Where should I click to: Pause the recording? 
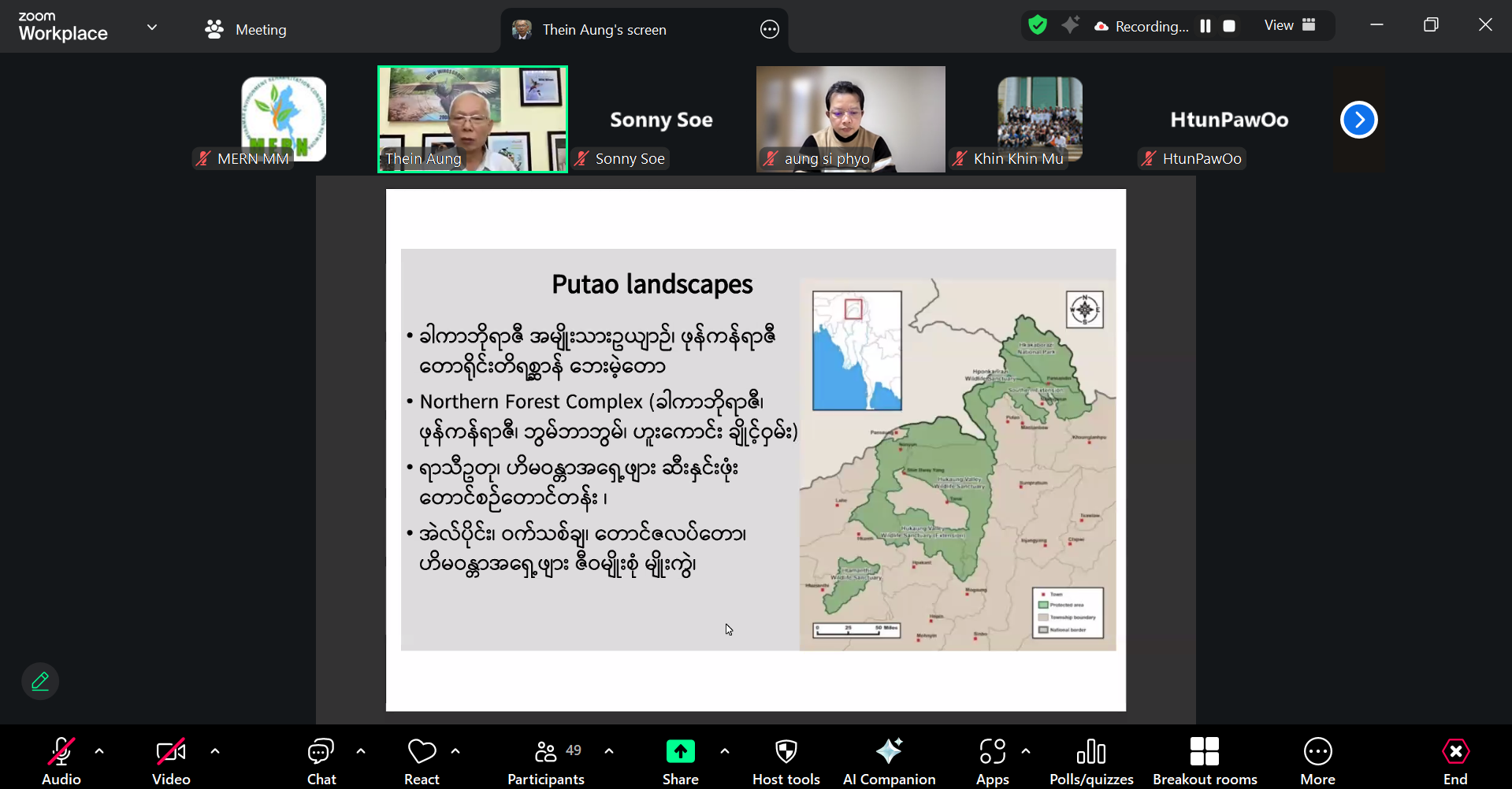click(x=1206, y=26)
